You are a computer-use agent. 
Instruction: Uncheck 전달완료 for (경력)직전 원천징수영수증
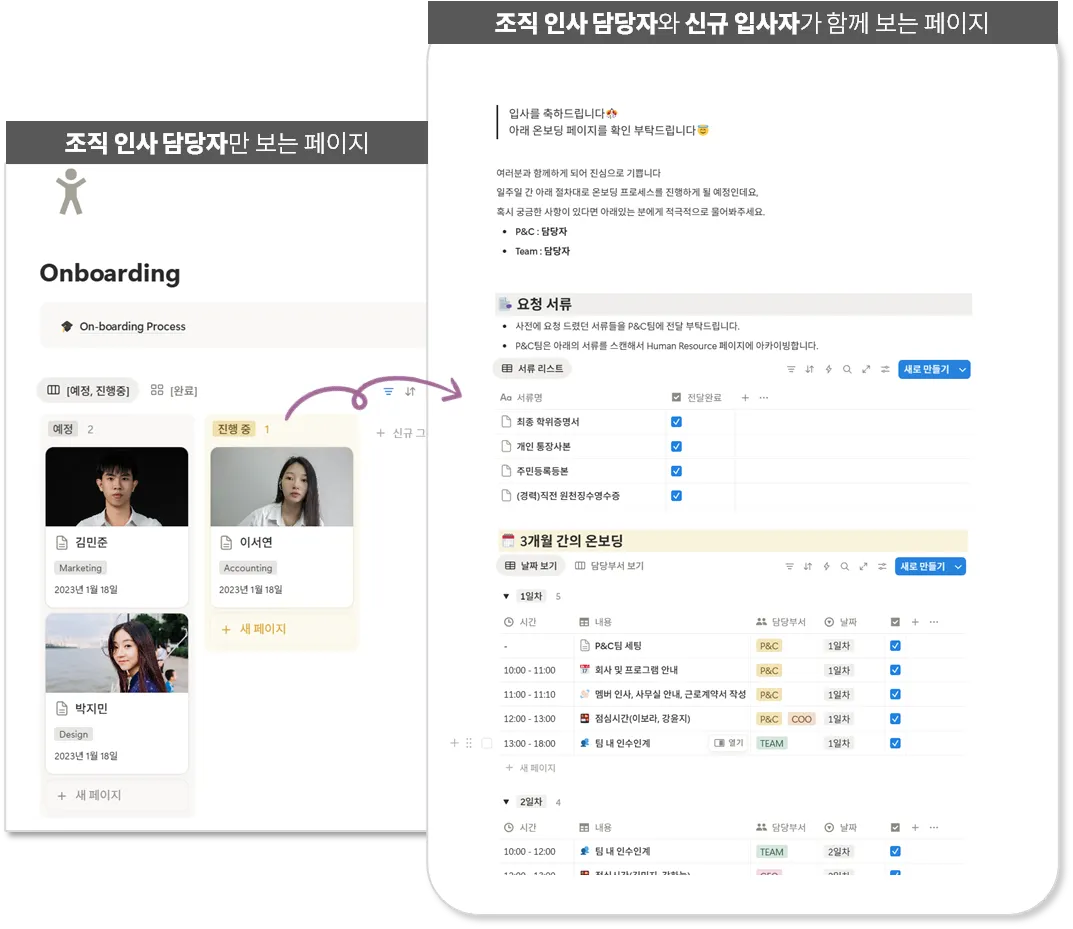tap(676, 496)
